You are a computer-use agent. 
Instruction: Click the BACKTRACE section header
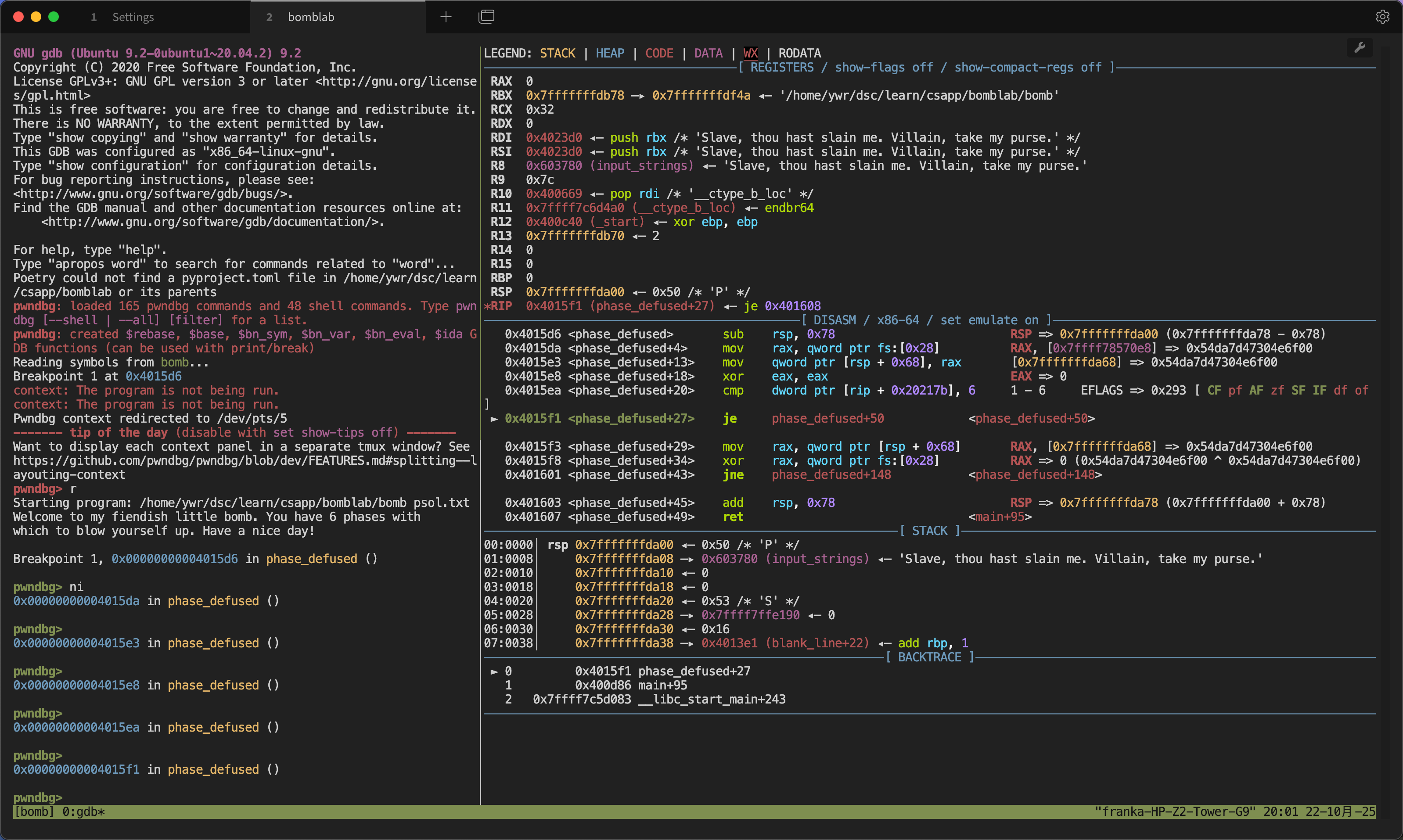pos(929,657)
